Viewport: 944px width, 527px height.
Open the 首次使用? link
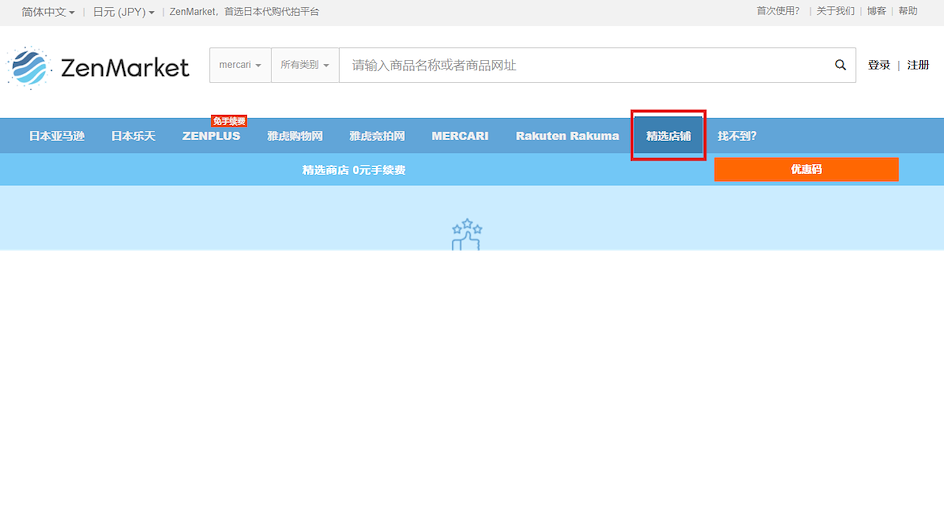[778, 11]
